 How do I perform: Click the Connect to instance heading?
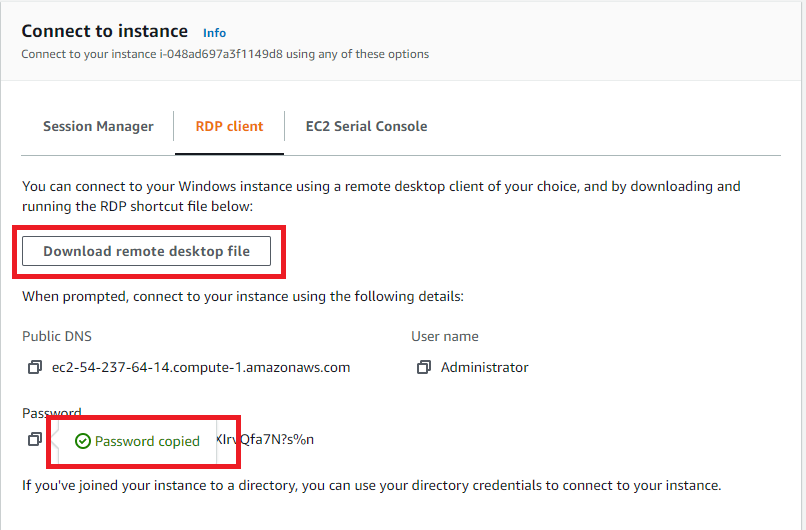point(105,31)
